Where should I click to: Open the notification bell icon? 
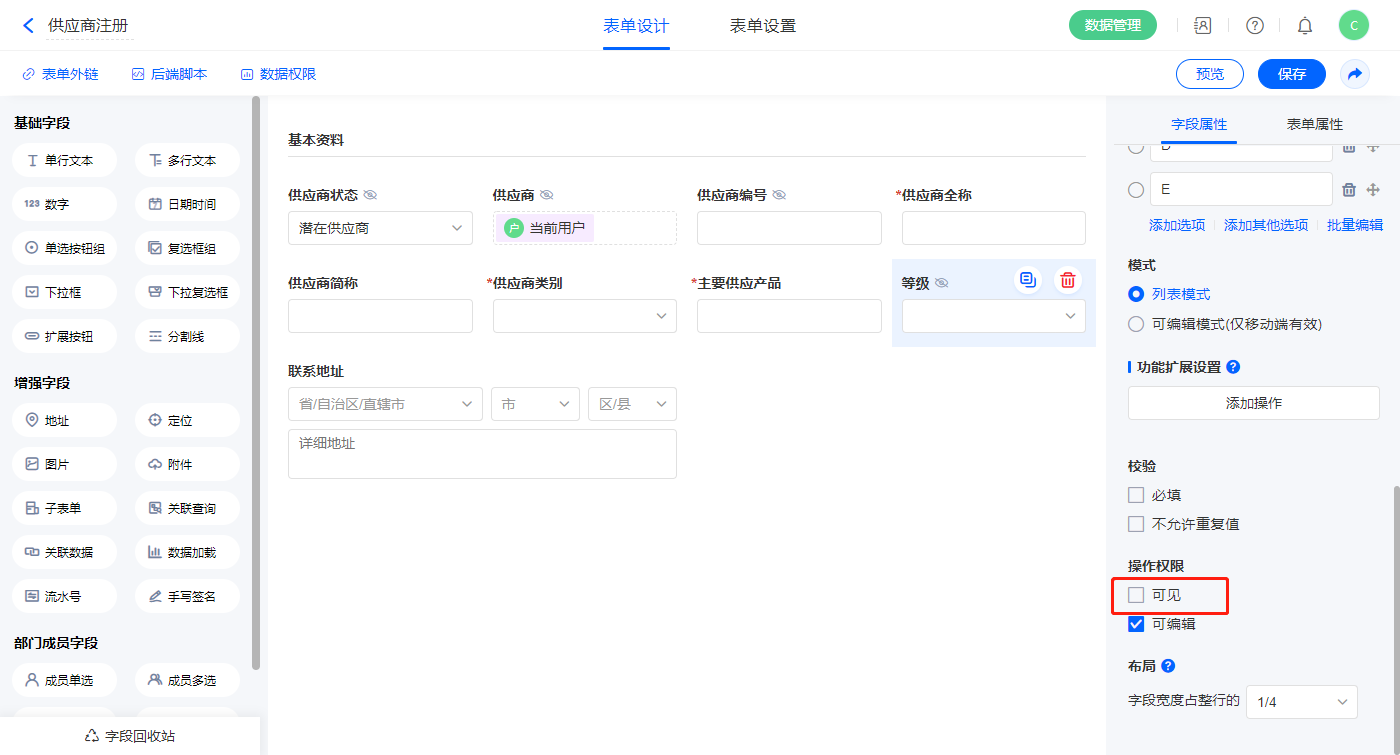(1305, 26)
